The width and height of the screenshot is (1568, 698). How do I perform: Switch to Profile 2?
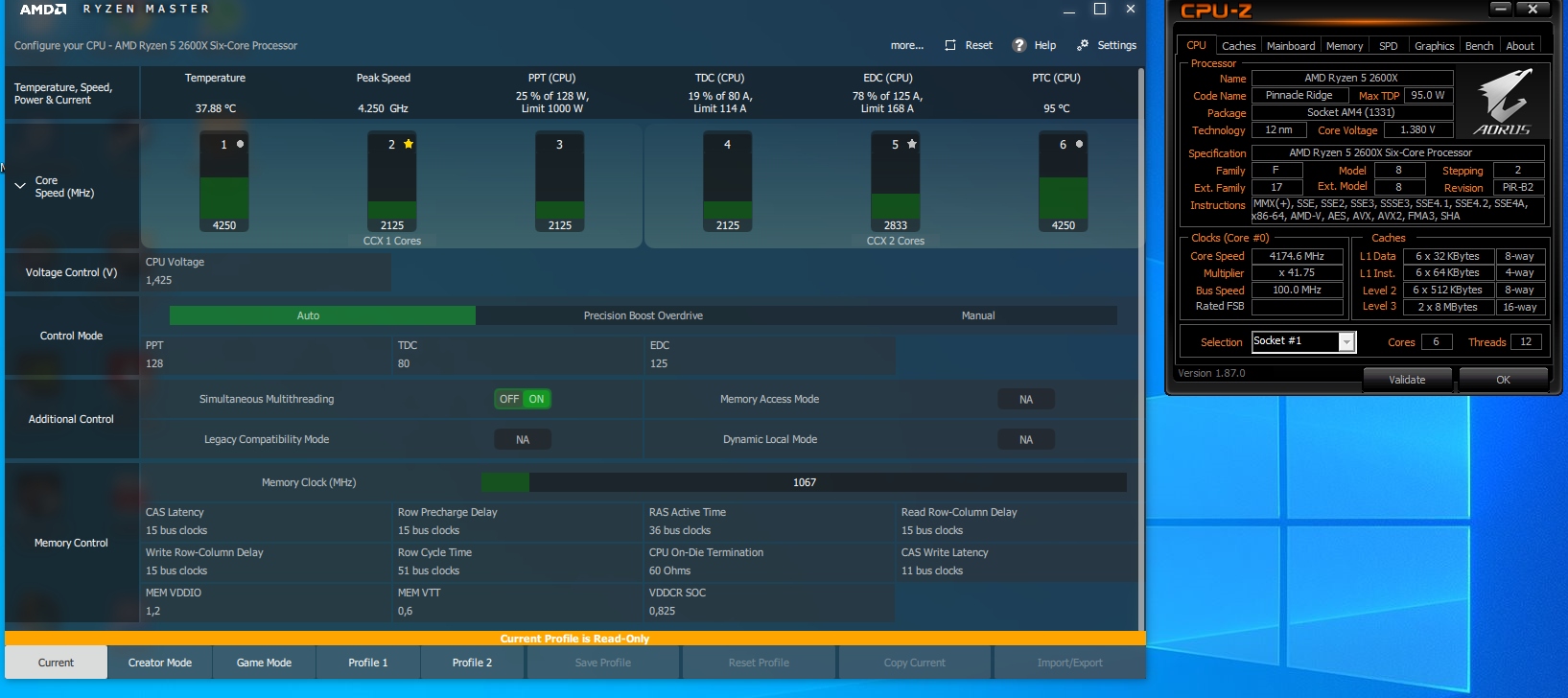click(472, 663)
